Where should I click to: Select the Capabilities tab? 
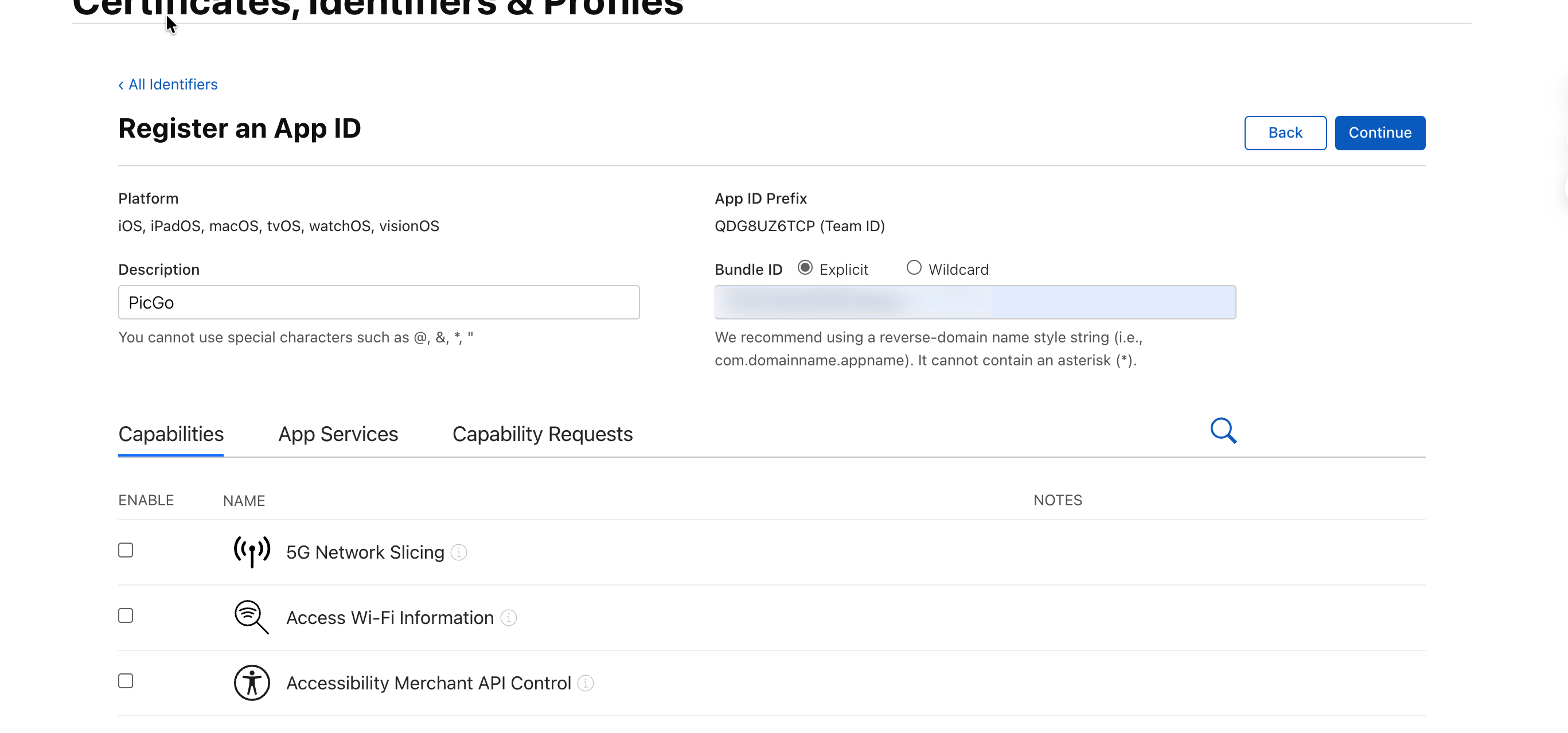pyautogui.click(x=171, y=434)
